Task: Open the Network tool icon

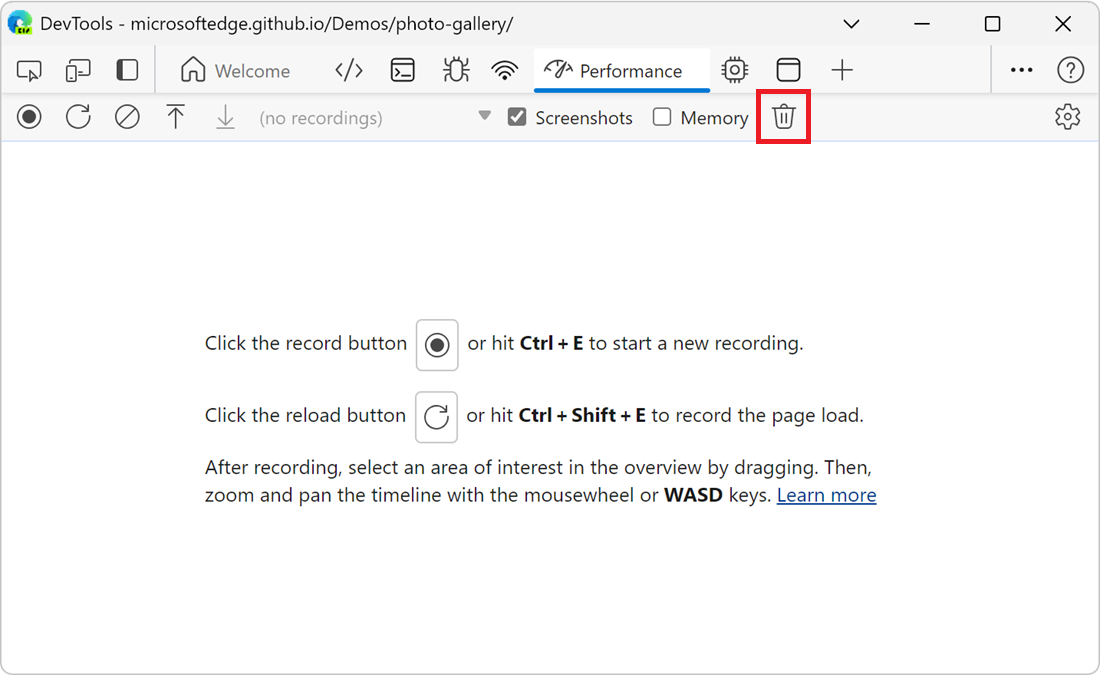Action: (505, 71)
